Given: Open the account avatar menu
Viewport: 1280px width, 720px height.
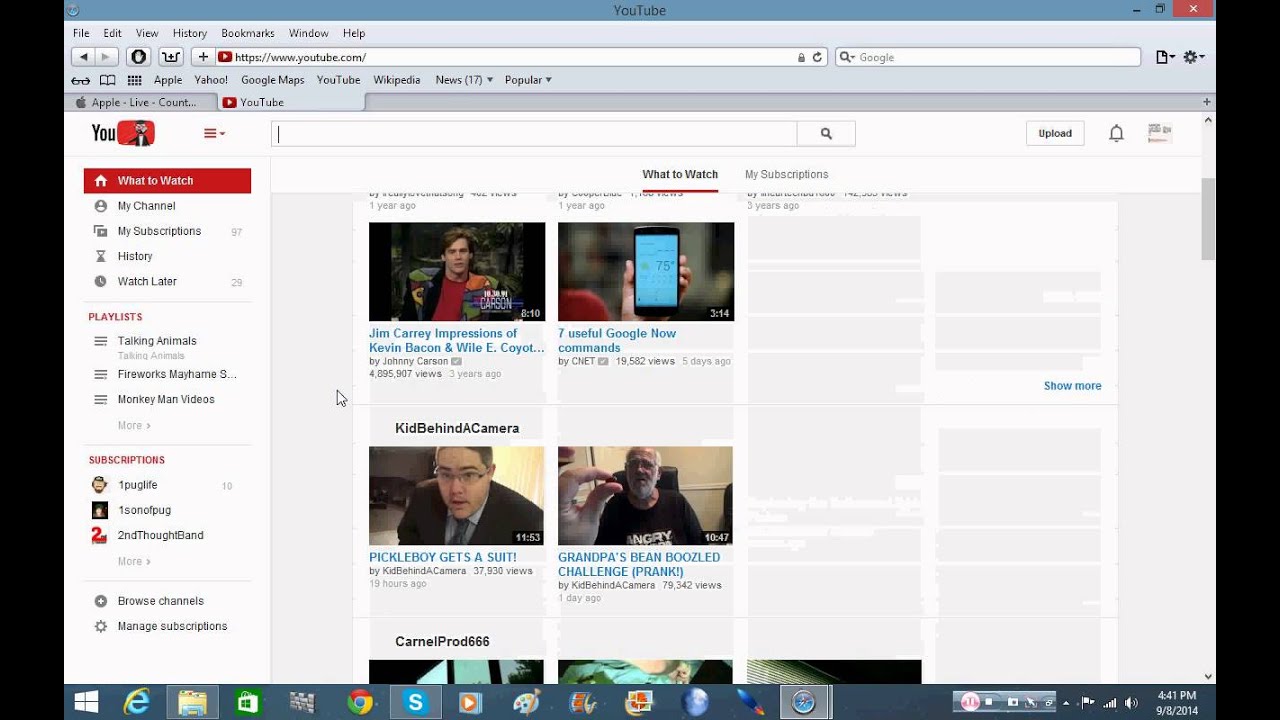Looking at the screenshot, I should 1159,133.
